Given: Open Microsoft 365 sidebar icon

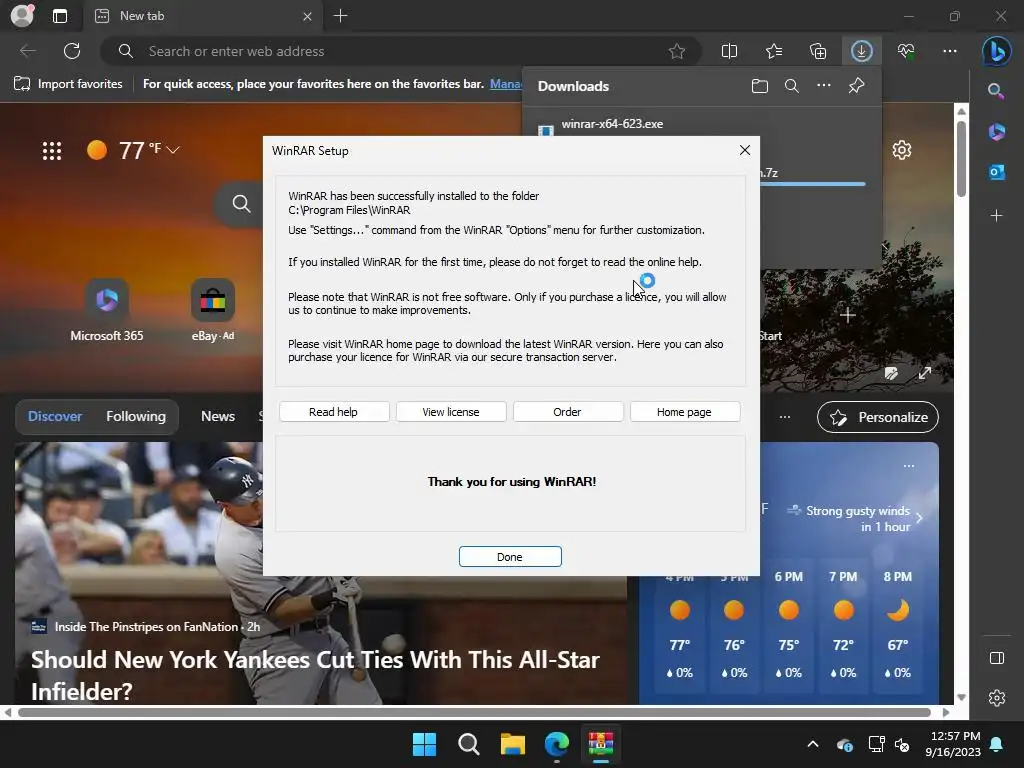Looking at the screenshot, I should coord(997,132).
